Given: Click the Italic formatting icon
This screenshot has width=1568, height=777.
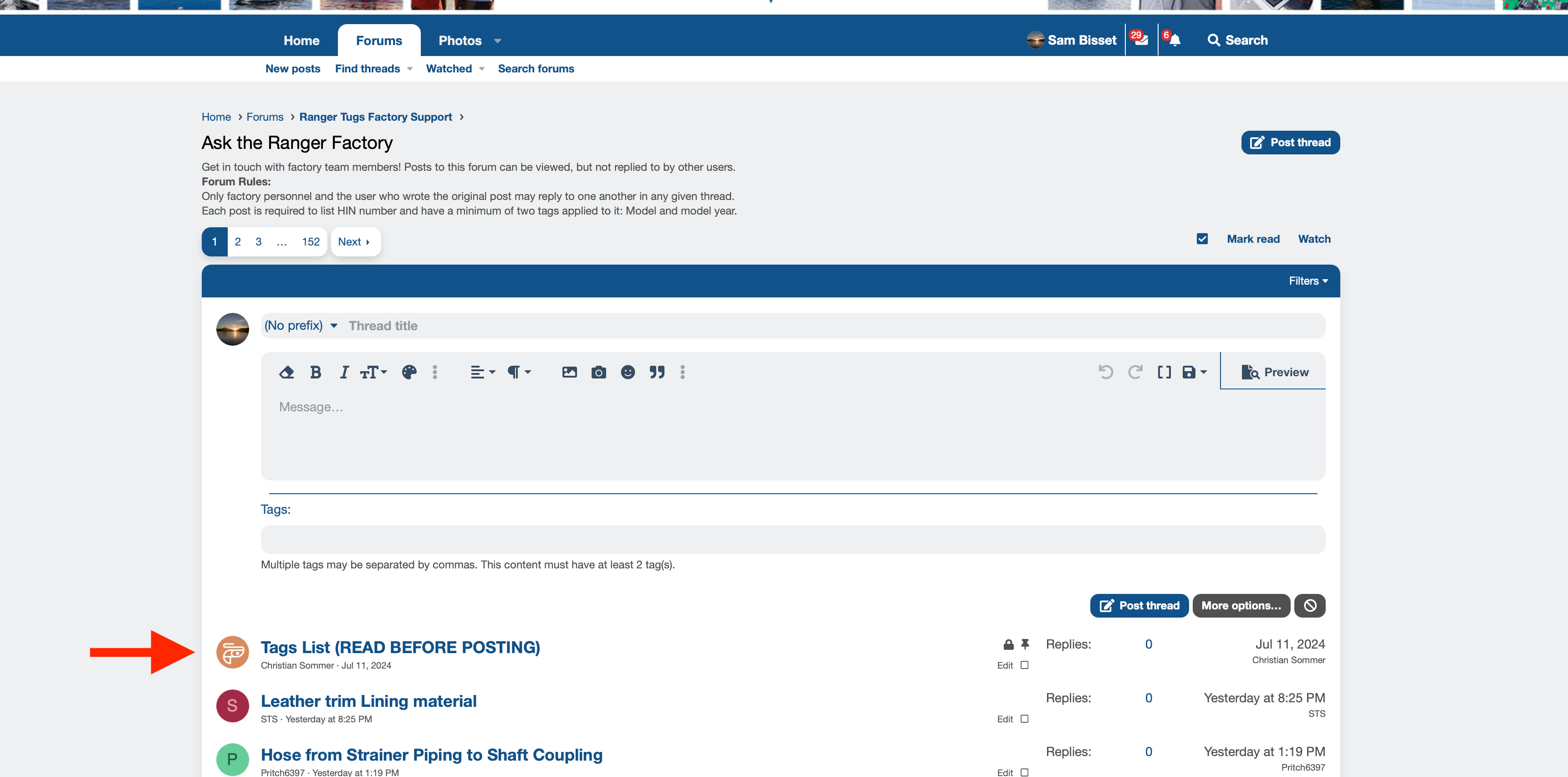Looking at the screenshot, I should tap(344, 372).
